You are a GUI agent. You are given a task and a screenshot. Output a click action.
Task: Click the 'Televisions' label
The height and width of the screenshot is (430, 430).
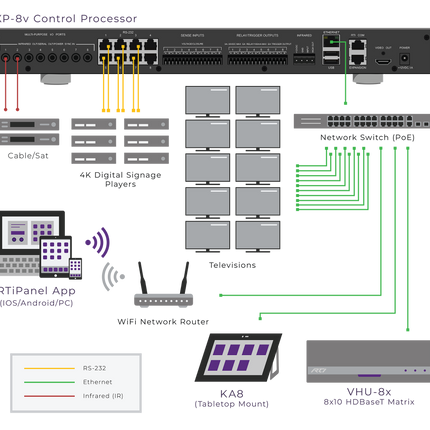coord(232,265)
